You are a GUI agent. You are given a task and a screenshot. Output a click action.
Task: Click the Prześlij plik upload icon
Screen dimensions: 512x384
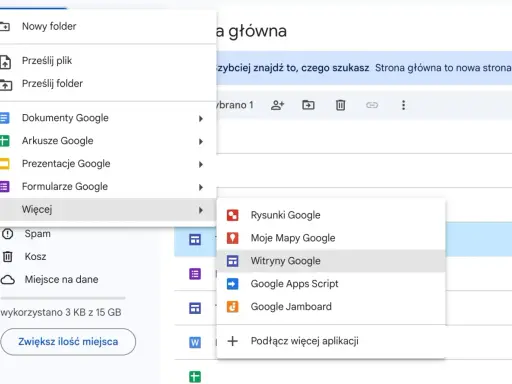pos(5,62)
